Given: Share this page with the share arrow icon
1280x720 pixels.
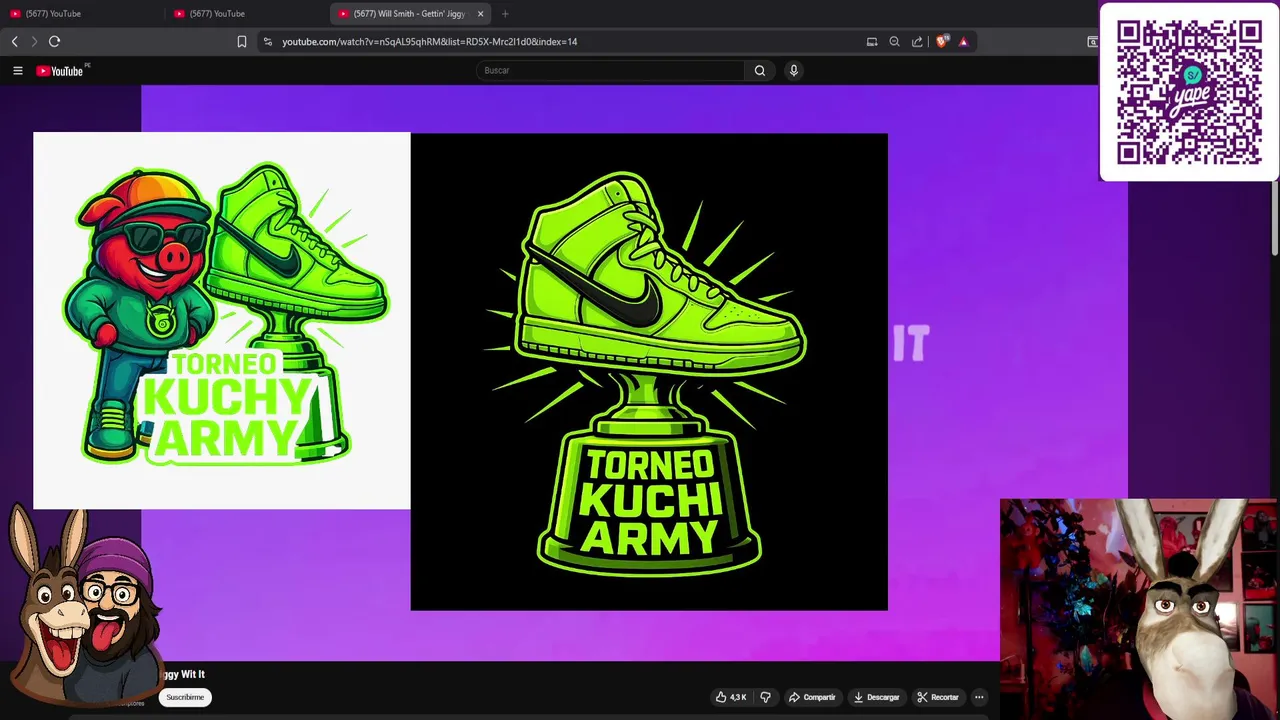Looking at the screenshot, I should coord(917,41).
